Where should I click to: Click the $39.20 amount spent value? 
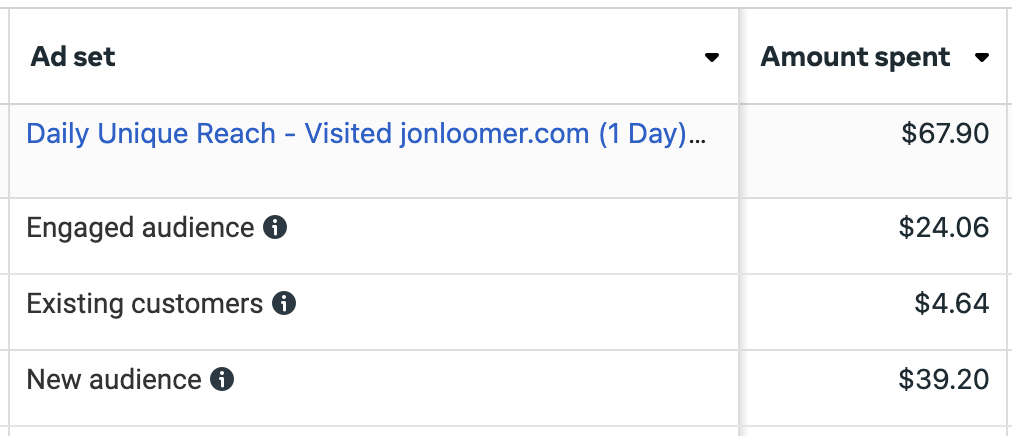click(944, 379)
